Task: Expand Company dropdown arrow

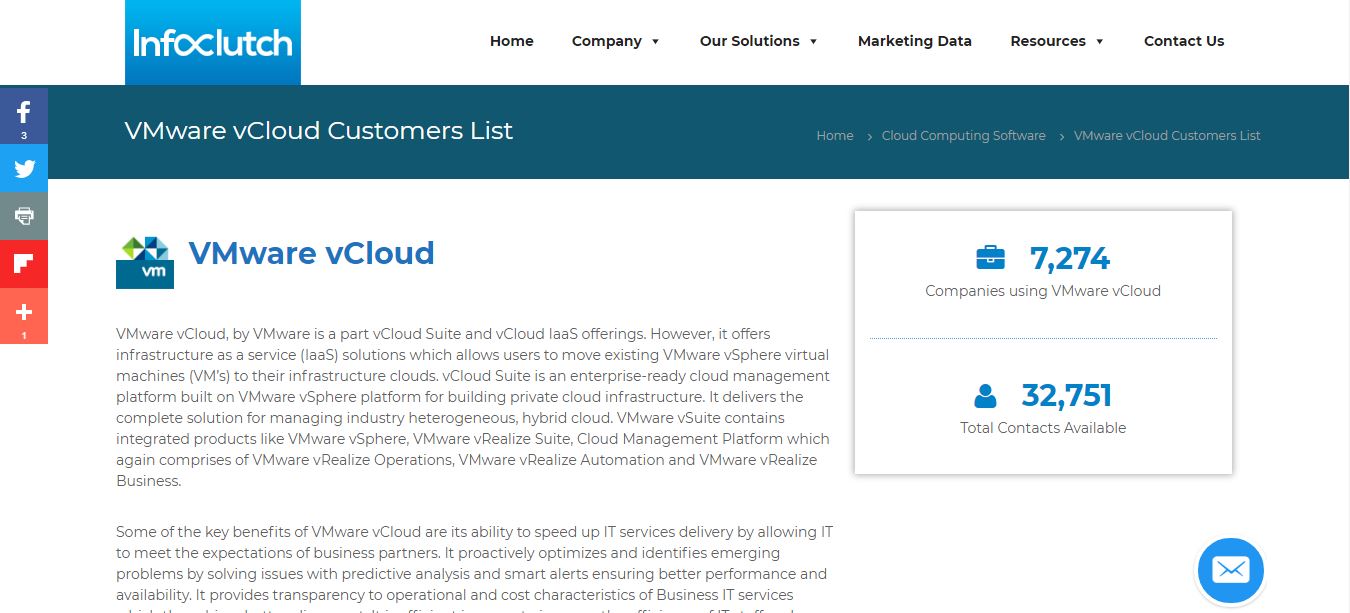Action: (656, 42)
